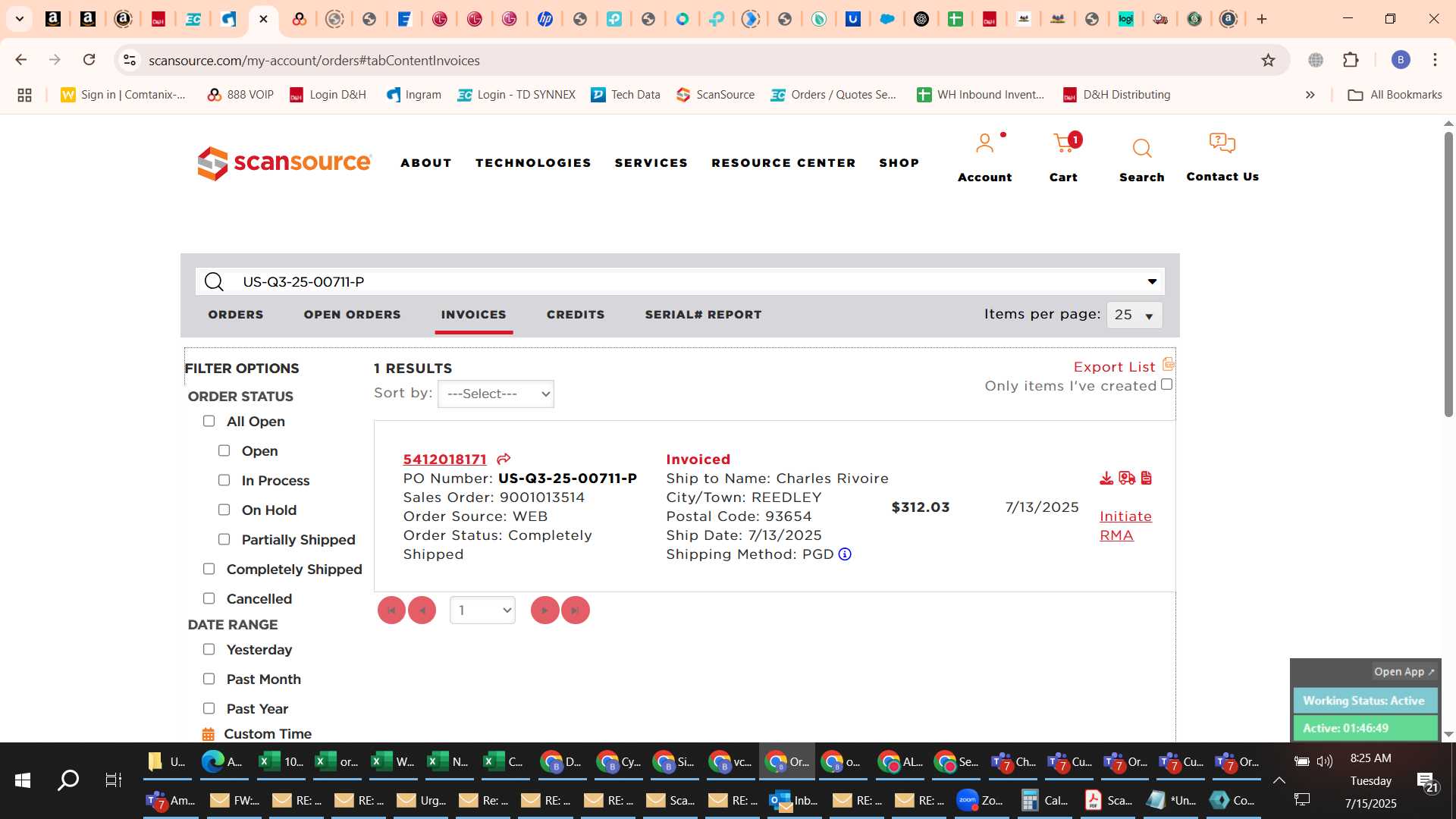Click the ScanSource logo
The image size is (1456, 819).
[284, 162]
